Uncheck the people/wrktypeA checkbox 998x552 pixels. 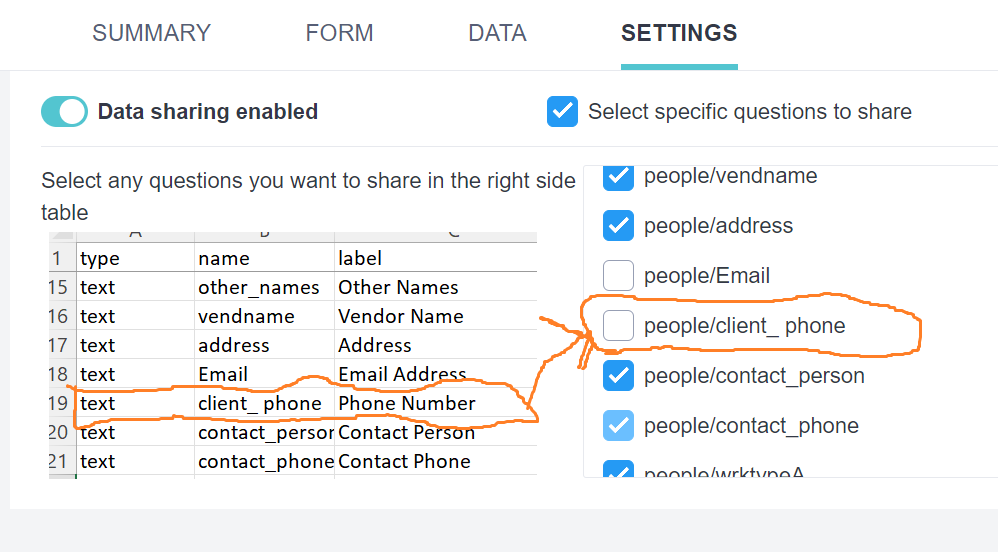pyautogui.click(x=619, y=470)
